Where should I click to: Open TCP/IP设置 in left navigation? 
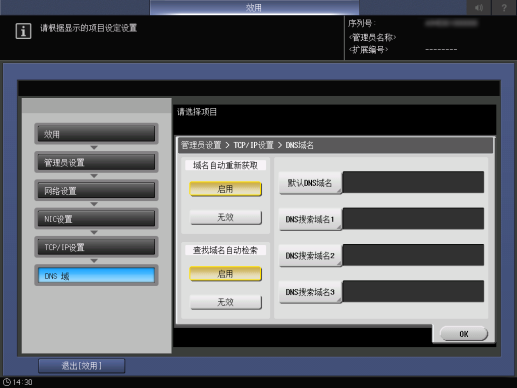click(x=96, y=247)
